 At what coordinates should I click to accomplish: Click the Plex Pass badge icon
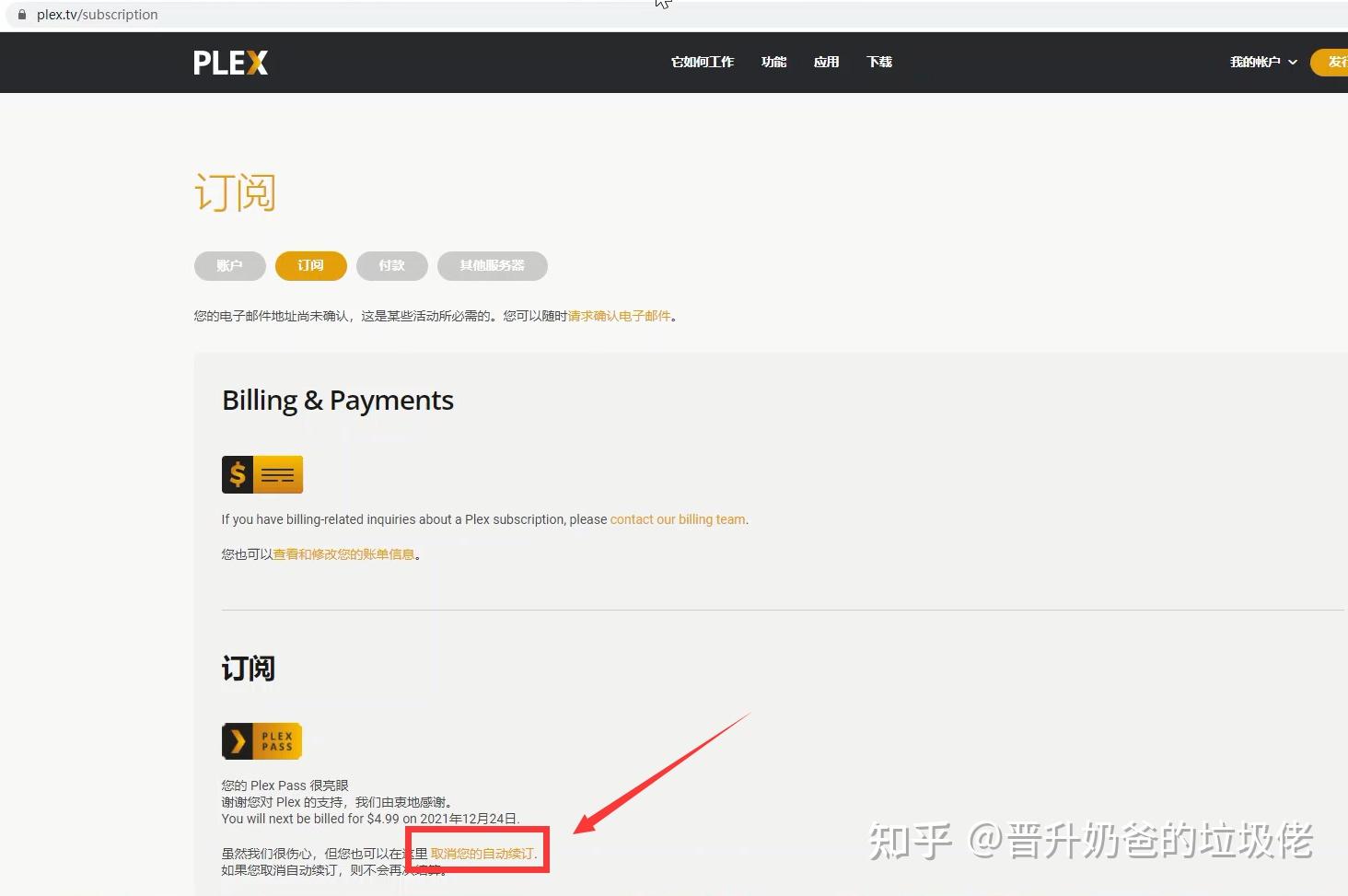(x=261, y=740)
